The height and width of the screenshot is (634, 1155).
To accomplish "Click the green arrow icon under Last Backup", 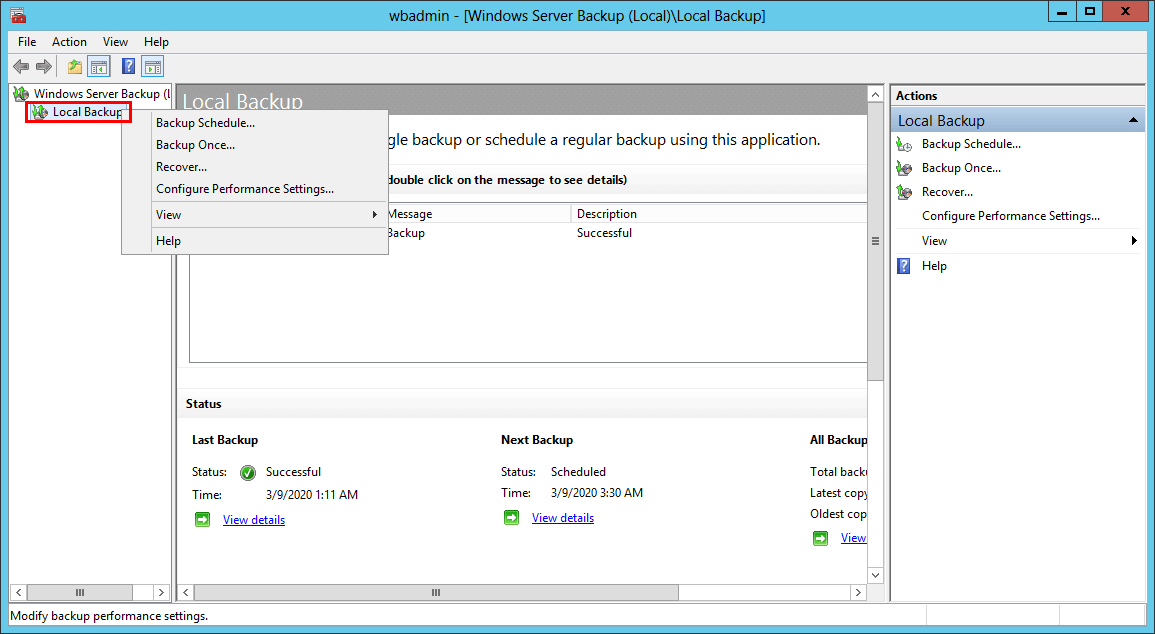I will point(203,519).
